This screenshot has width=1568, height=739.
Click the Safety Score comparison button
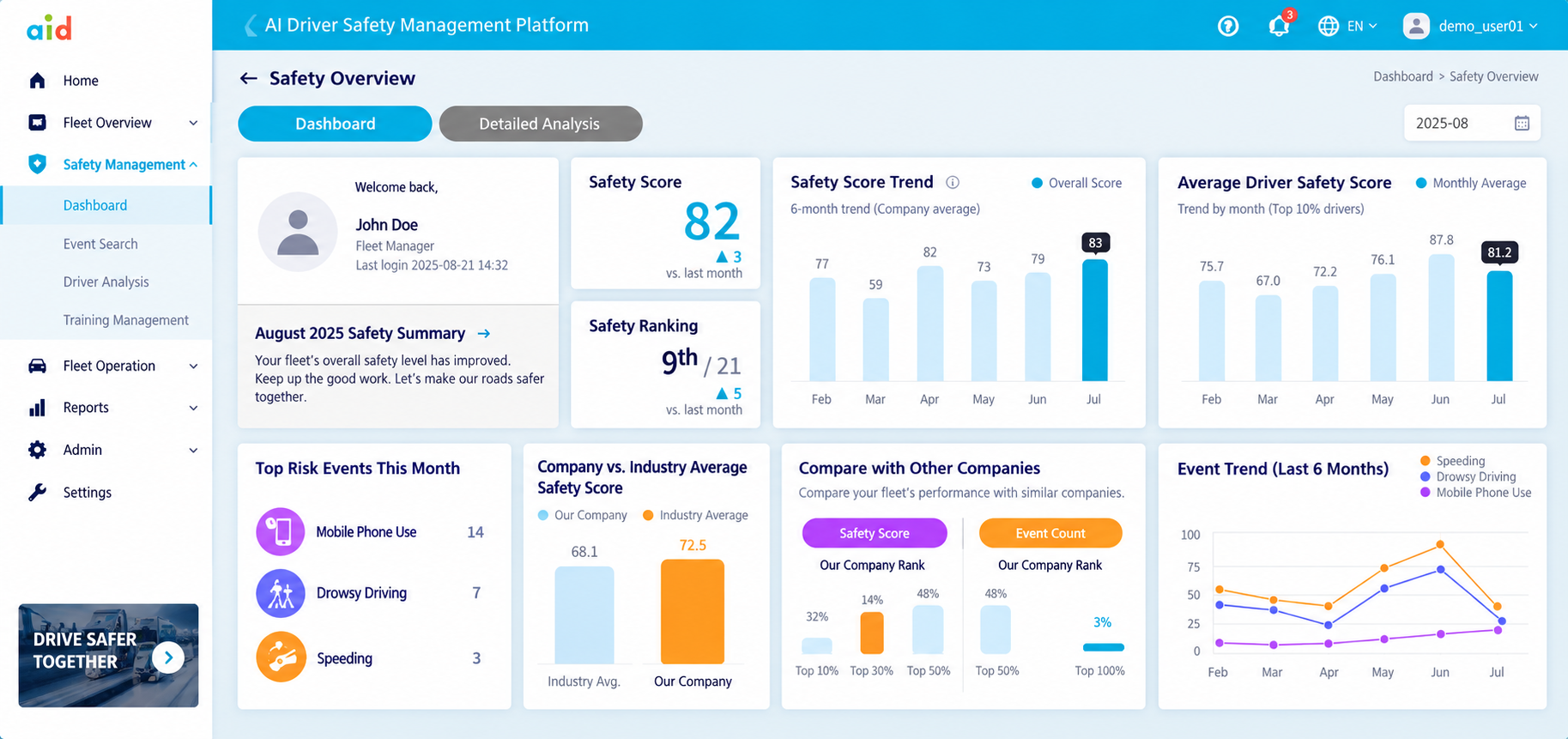coord(875,533)
